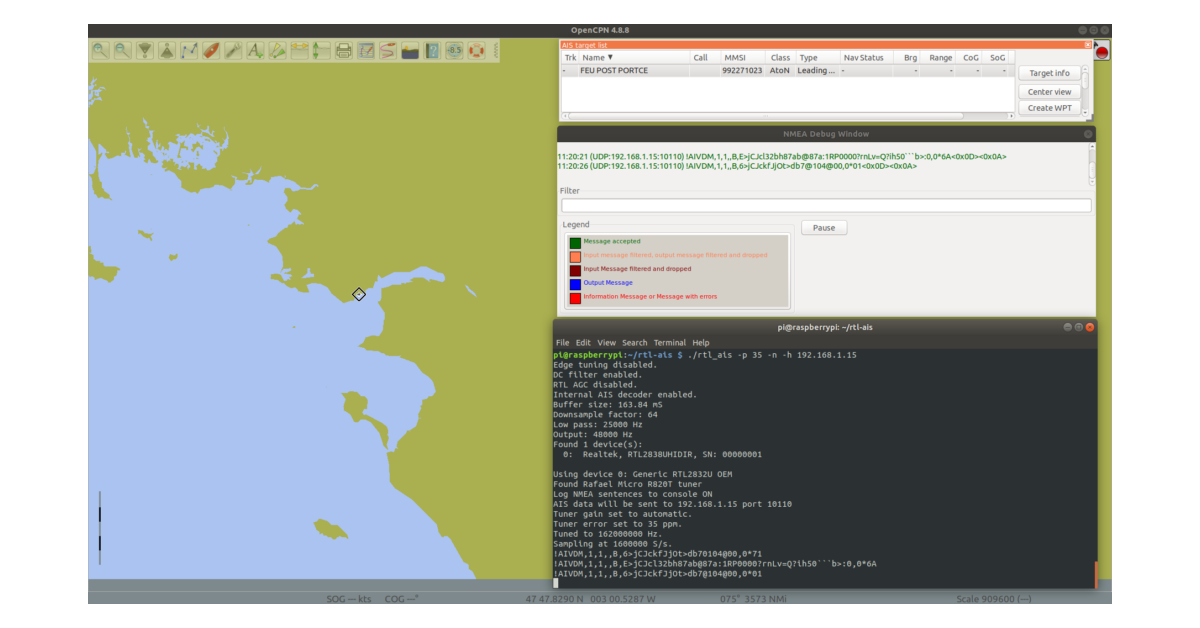Click the Zoom In magnifier tool
Screen dimensions: 1200x628
(x=100, y=50)
